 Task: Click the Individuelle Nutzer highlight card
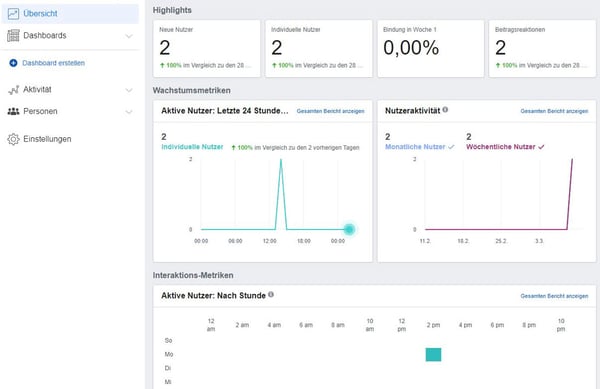(x=318, y=49)
